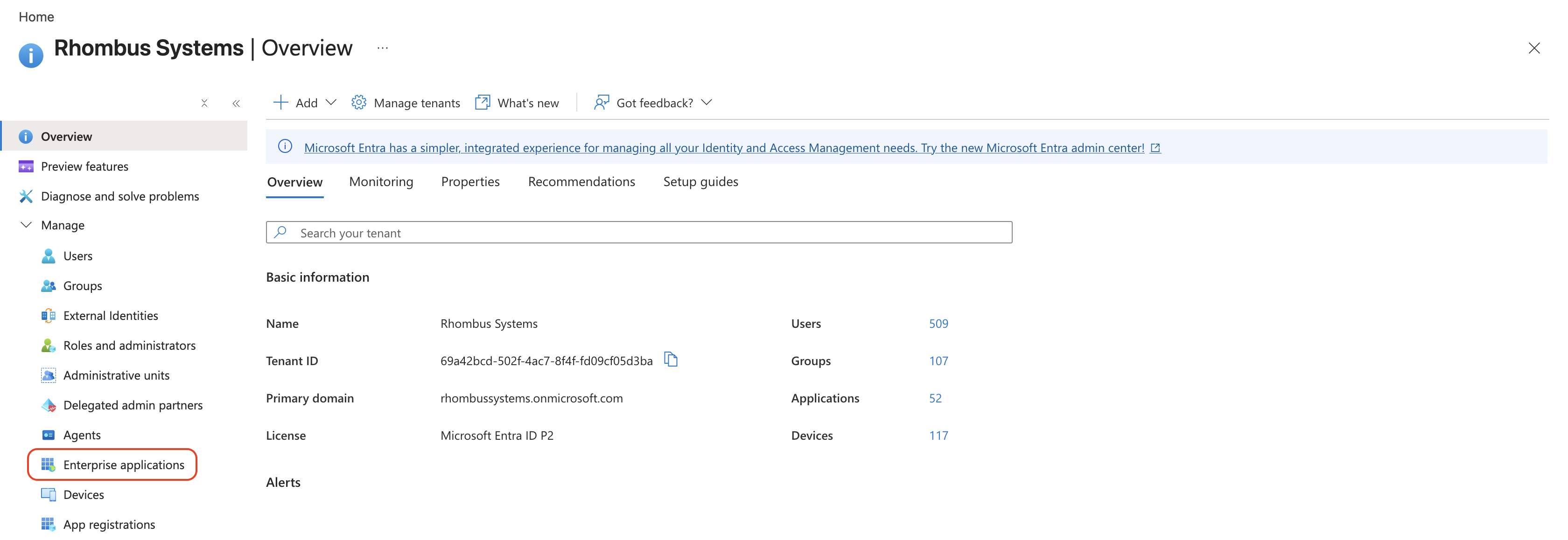Click the Preview features icon in sidebar
Screen dimensions: 1568x540
click(x=26, y=166)
